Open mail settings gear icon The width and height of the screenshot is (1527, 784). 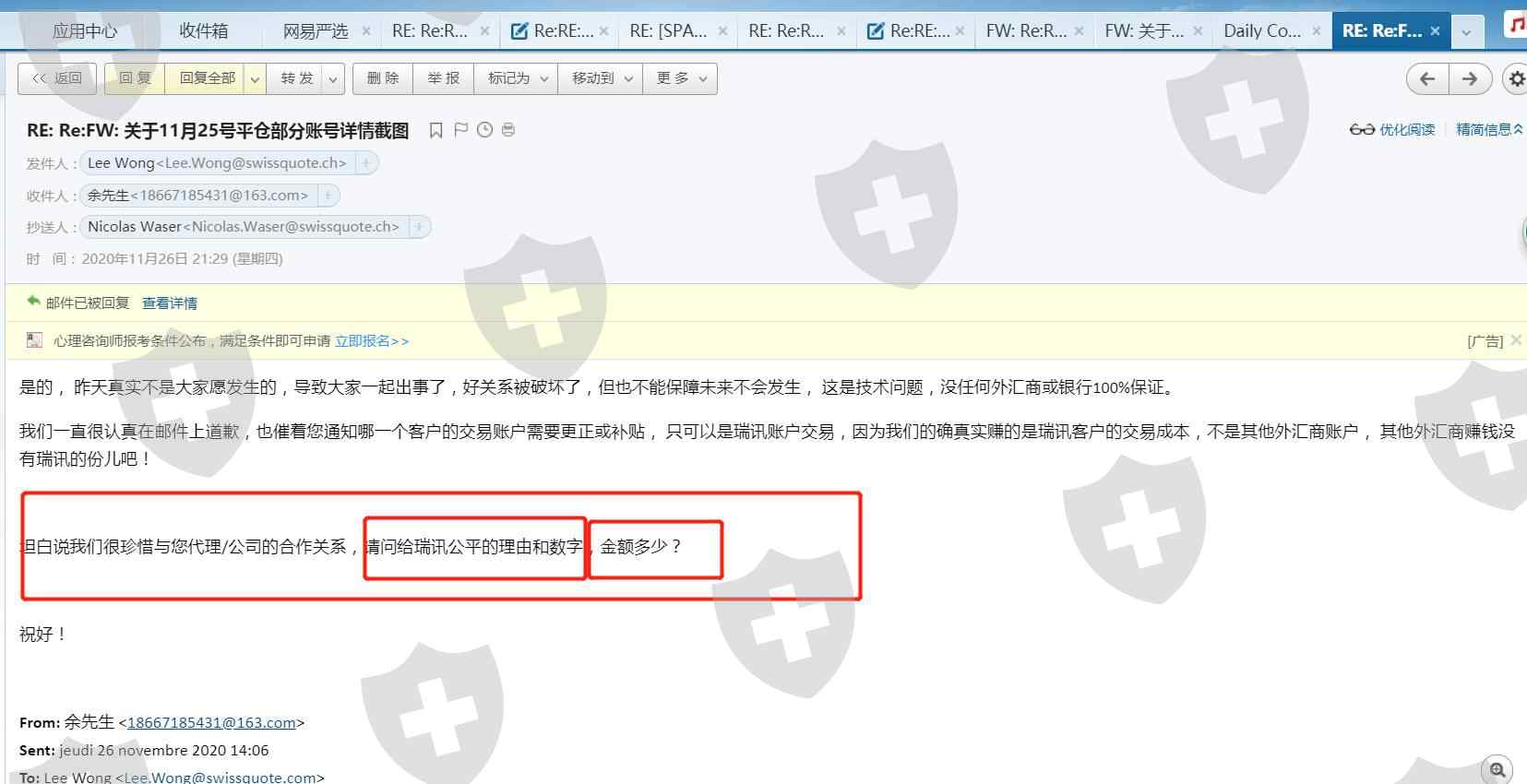[x=1516, y=78]
